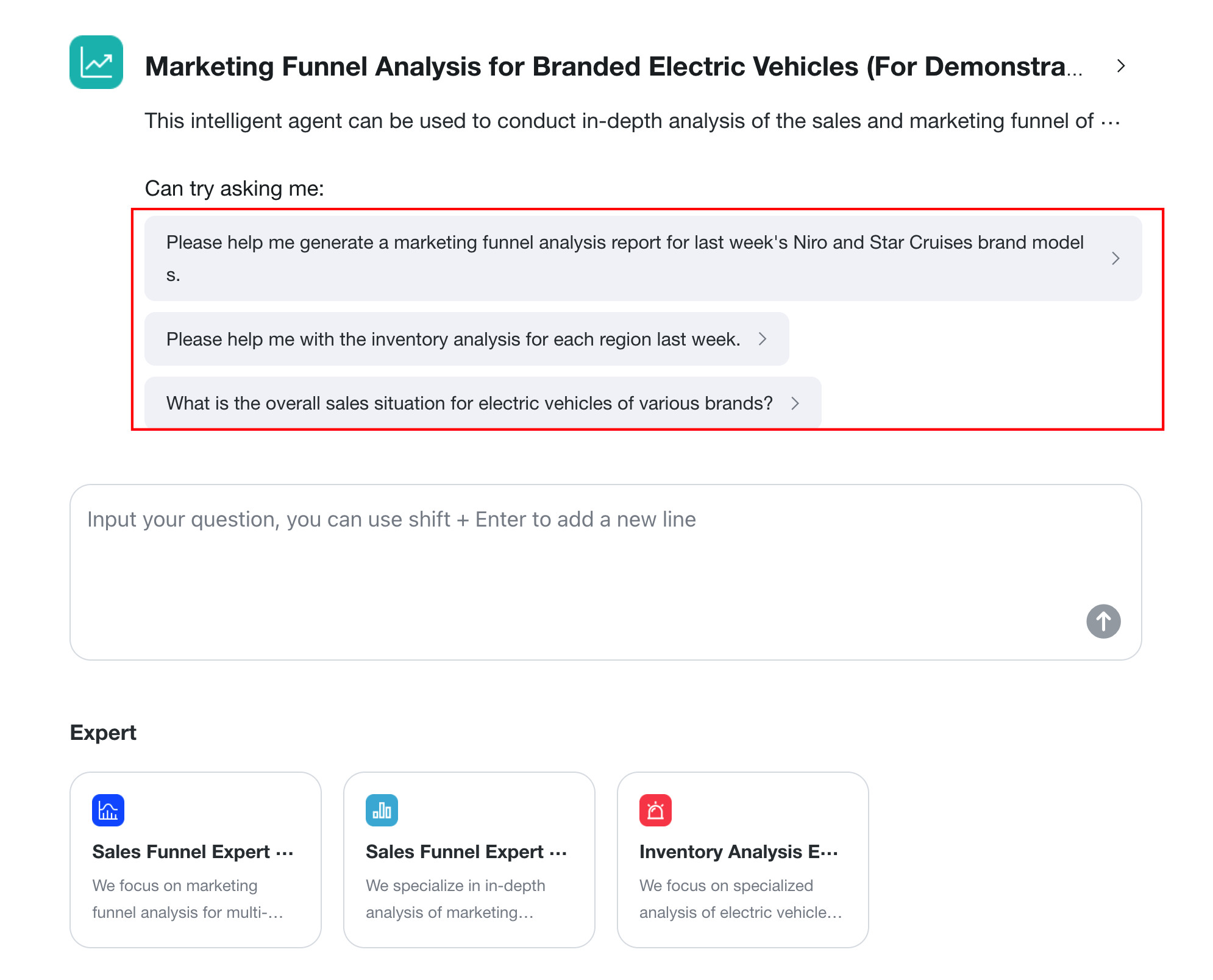
Task: Click the blue Sales Funnel Expert icon
Action: coord(108,810)
